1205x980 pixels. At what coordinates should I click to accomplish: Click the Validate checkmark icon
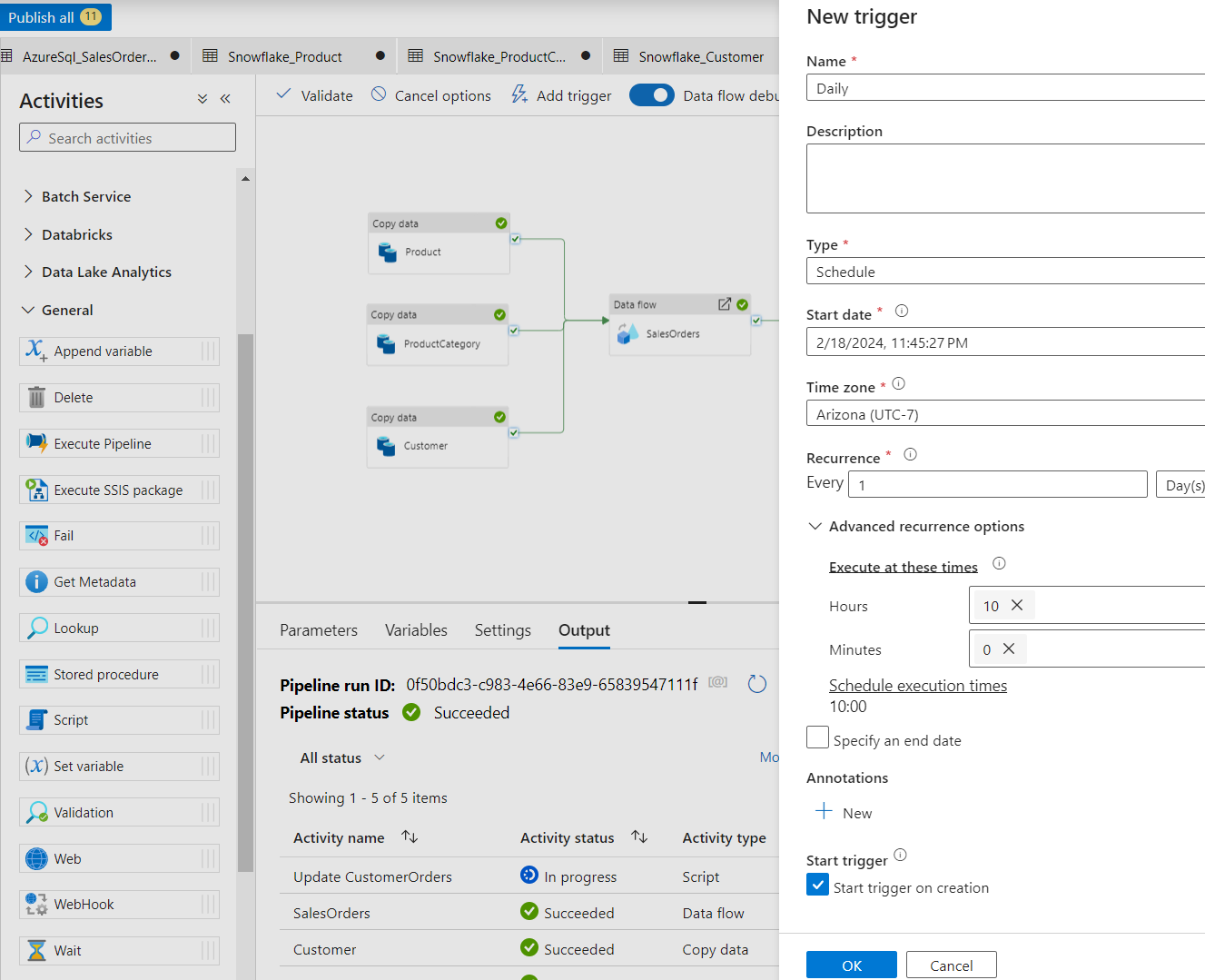point(284,94)
